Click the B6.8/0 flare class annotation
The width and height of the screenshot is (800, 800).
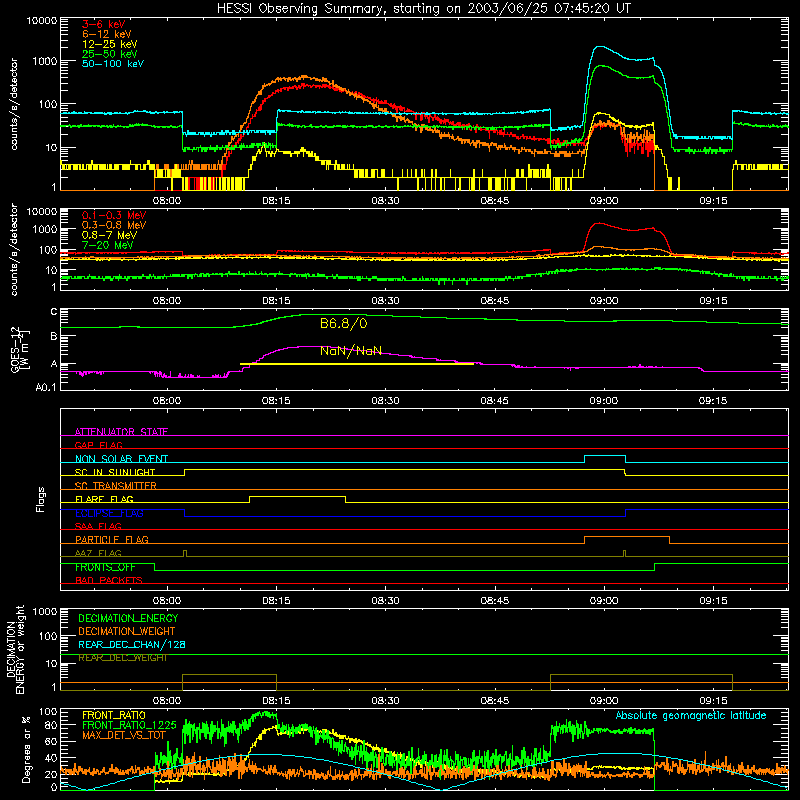click(343, 323)
